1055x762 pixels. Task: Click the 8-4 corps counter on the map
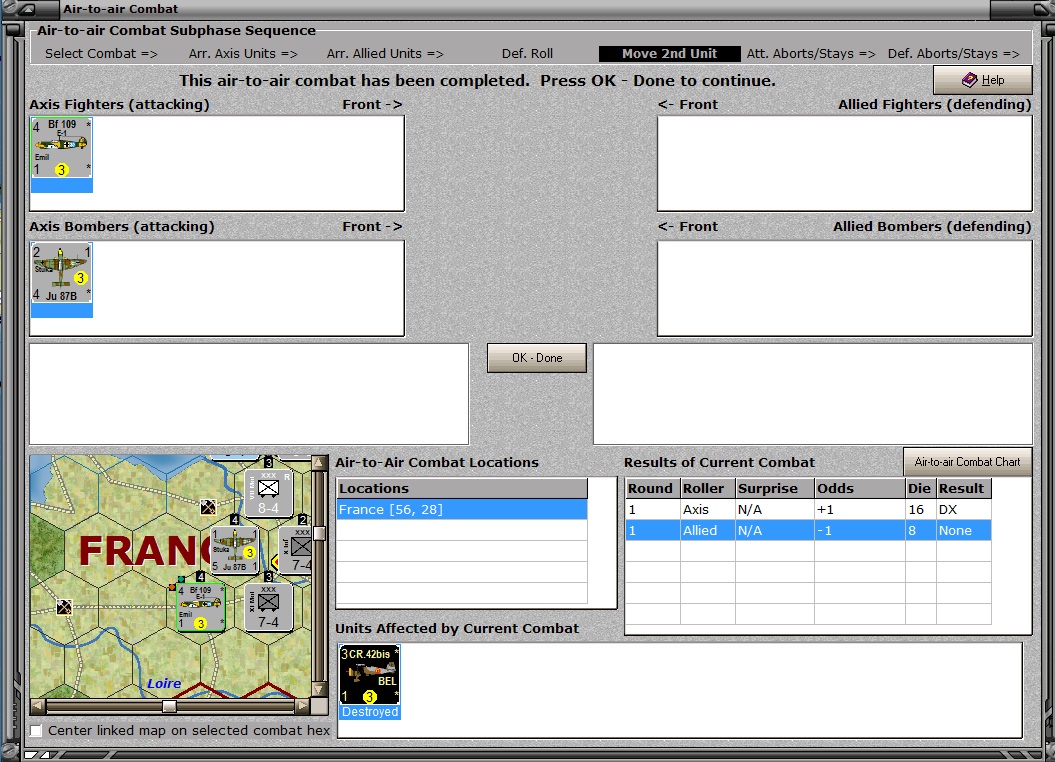(268, 494)
